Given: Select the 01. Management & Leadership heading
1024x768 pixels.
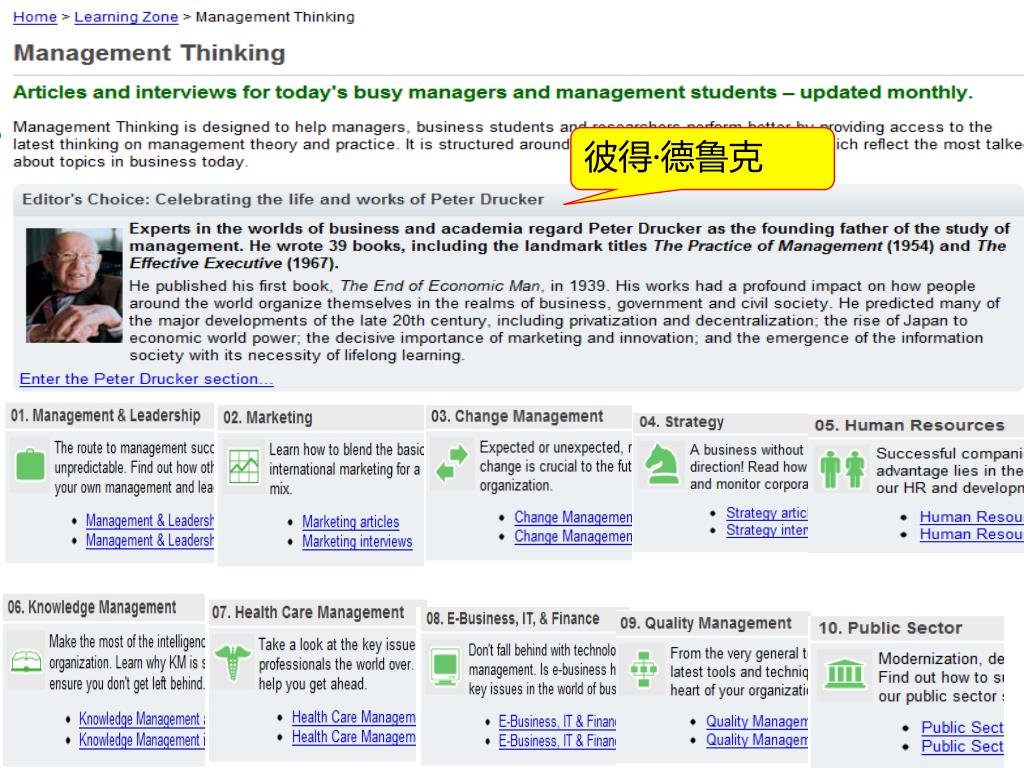Looking at the screenshot, I should click(x=105, y=415).
